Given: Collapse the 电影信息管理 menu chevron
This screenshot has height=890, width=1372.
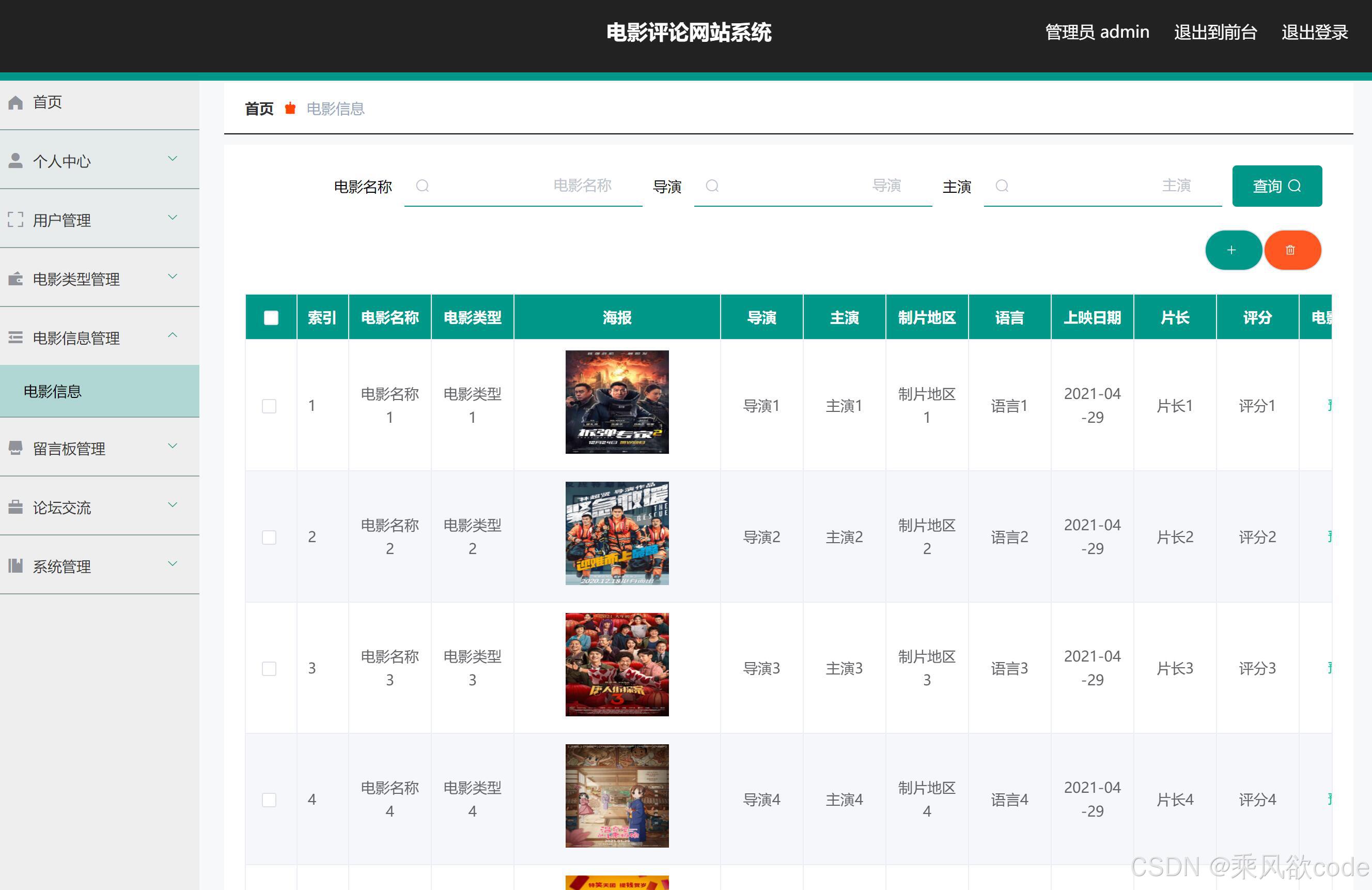Looking at the screenshot, I should [x=173, y=336].
